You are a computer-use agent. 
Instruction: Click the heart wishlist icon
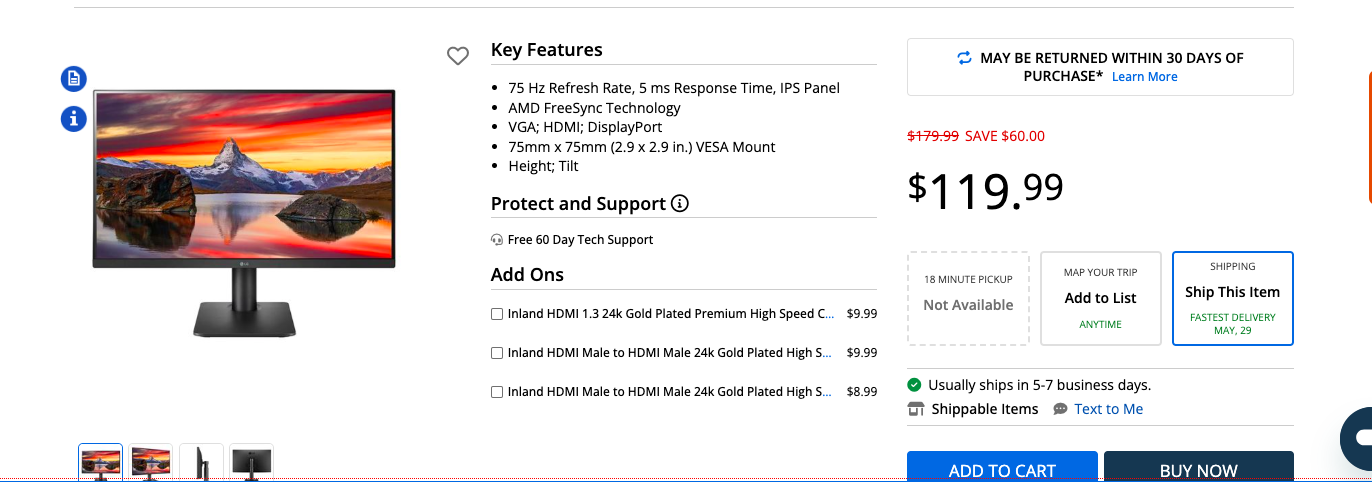click(x=457, y=57)
